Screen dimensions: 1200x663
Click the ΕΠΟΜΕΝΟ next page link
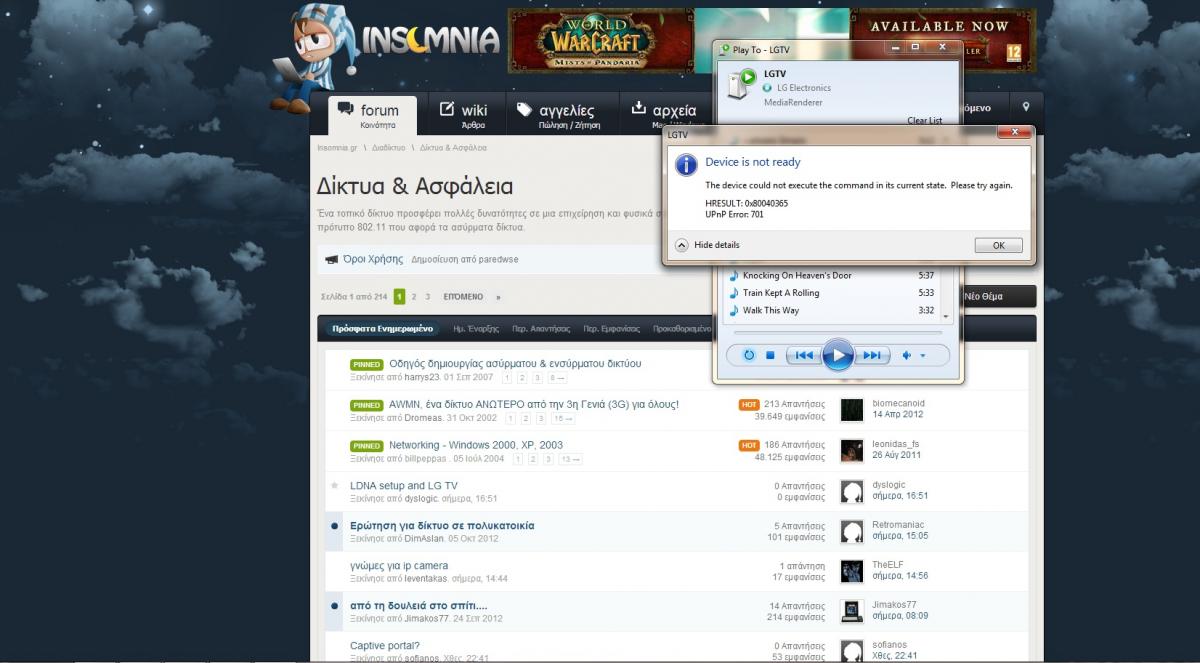463,297
